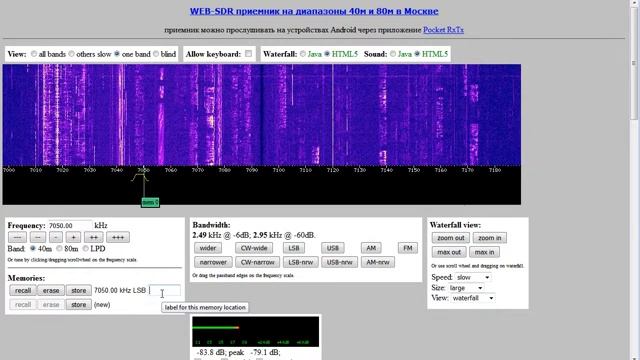Open the Pocket RxTx link
Image resolution: width=640 pixels, height=360 pixels.
point(443,30)
